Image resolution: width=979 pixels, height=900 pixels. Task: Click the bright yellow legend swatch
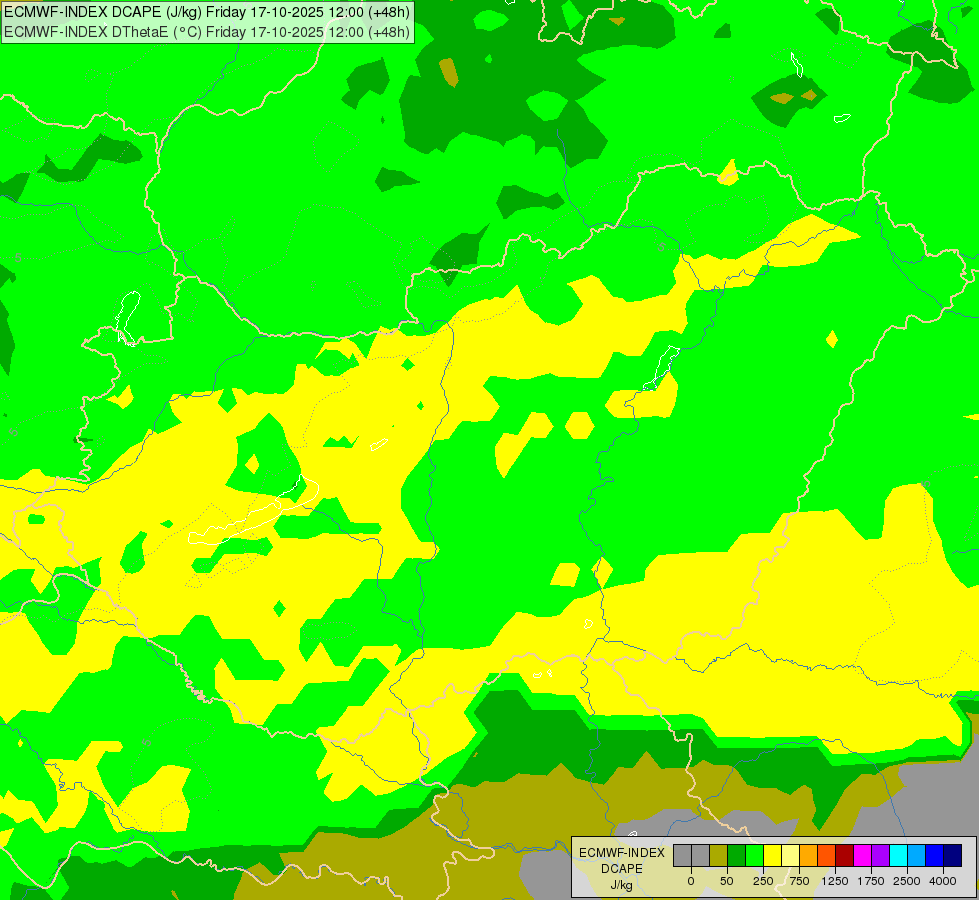tap(772, 855)
